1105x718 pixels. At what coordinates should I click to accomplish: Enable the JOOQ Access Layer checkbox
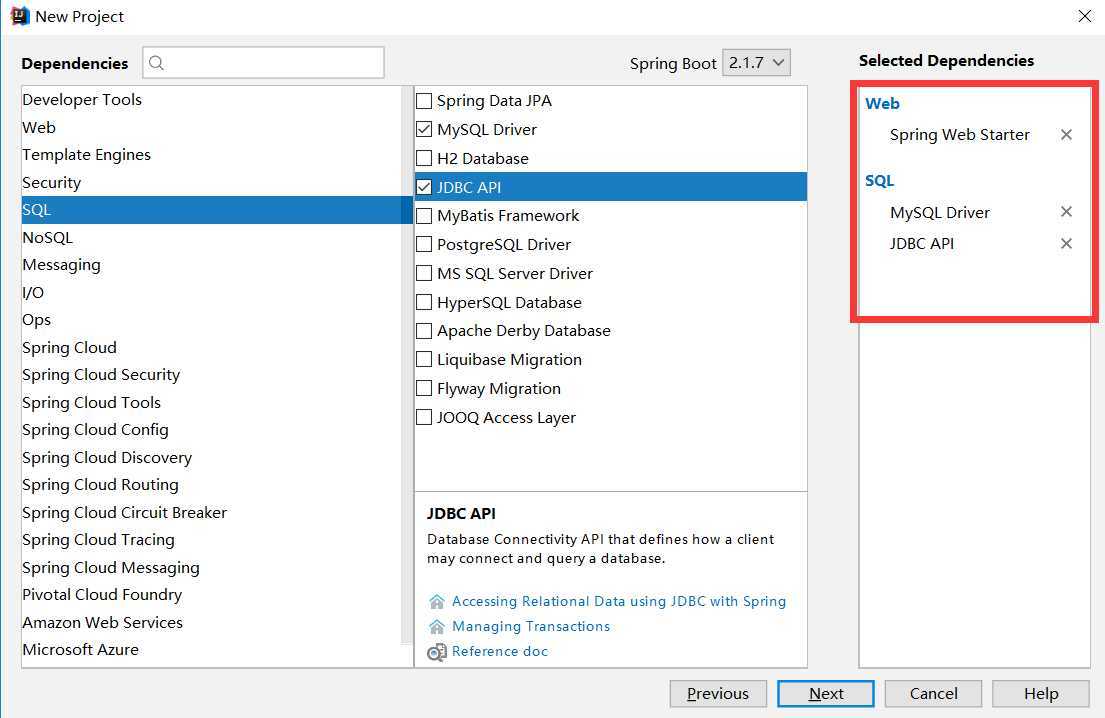(424, 417)
